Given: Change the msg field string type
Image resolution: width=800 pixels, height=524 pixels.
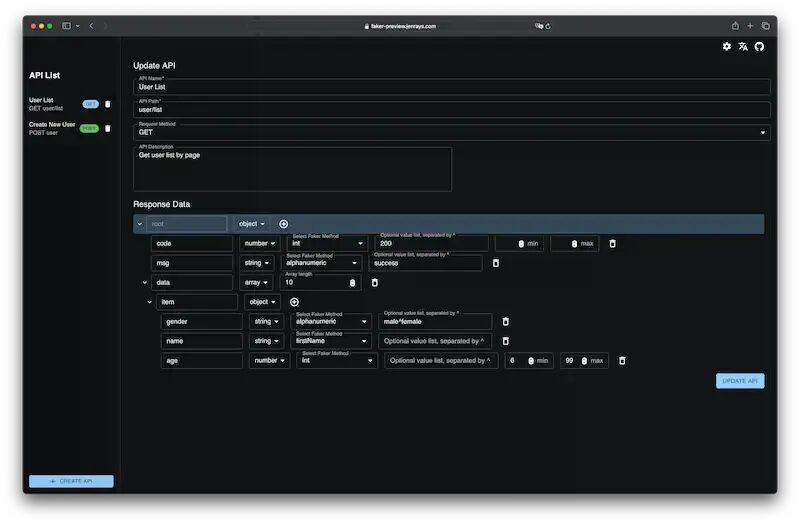Looking at the screenshot, I should point(257,263).
